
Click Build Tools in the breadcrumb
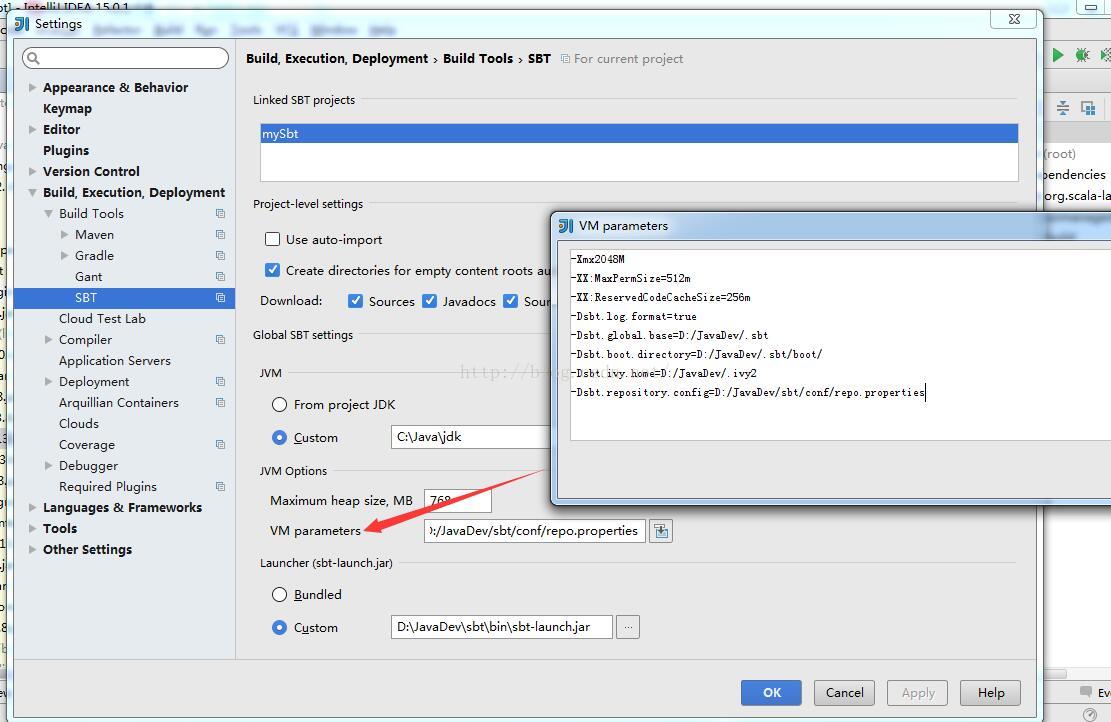pyautogui.click(x=478, y=59)
